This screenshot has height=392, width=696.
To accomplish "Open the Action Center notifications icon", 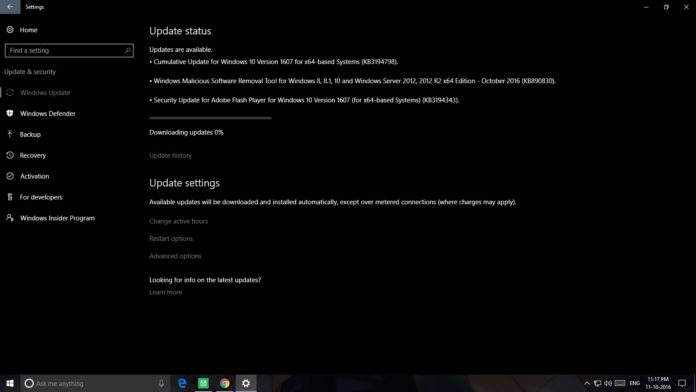I will 682,383.
